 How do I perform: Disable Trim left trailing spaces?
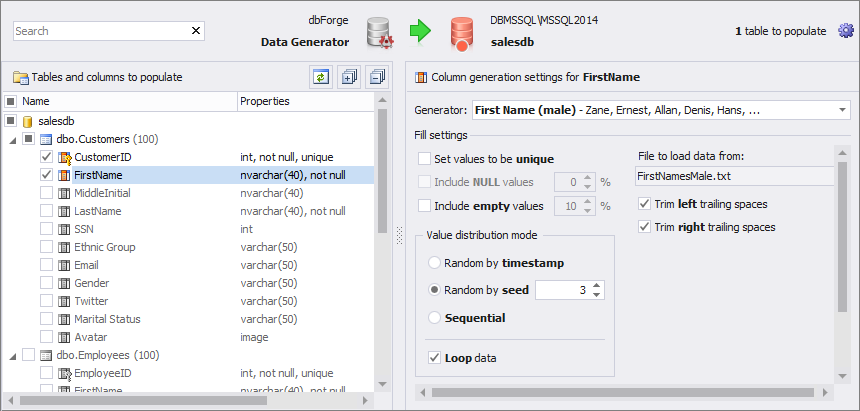[x=644, y=204]
